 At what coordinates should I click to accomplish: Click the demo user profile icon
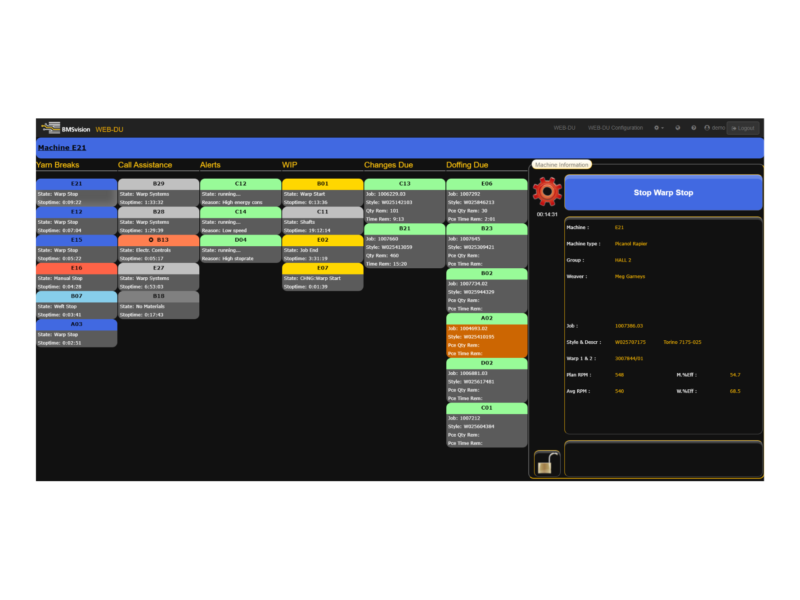707,128
